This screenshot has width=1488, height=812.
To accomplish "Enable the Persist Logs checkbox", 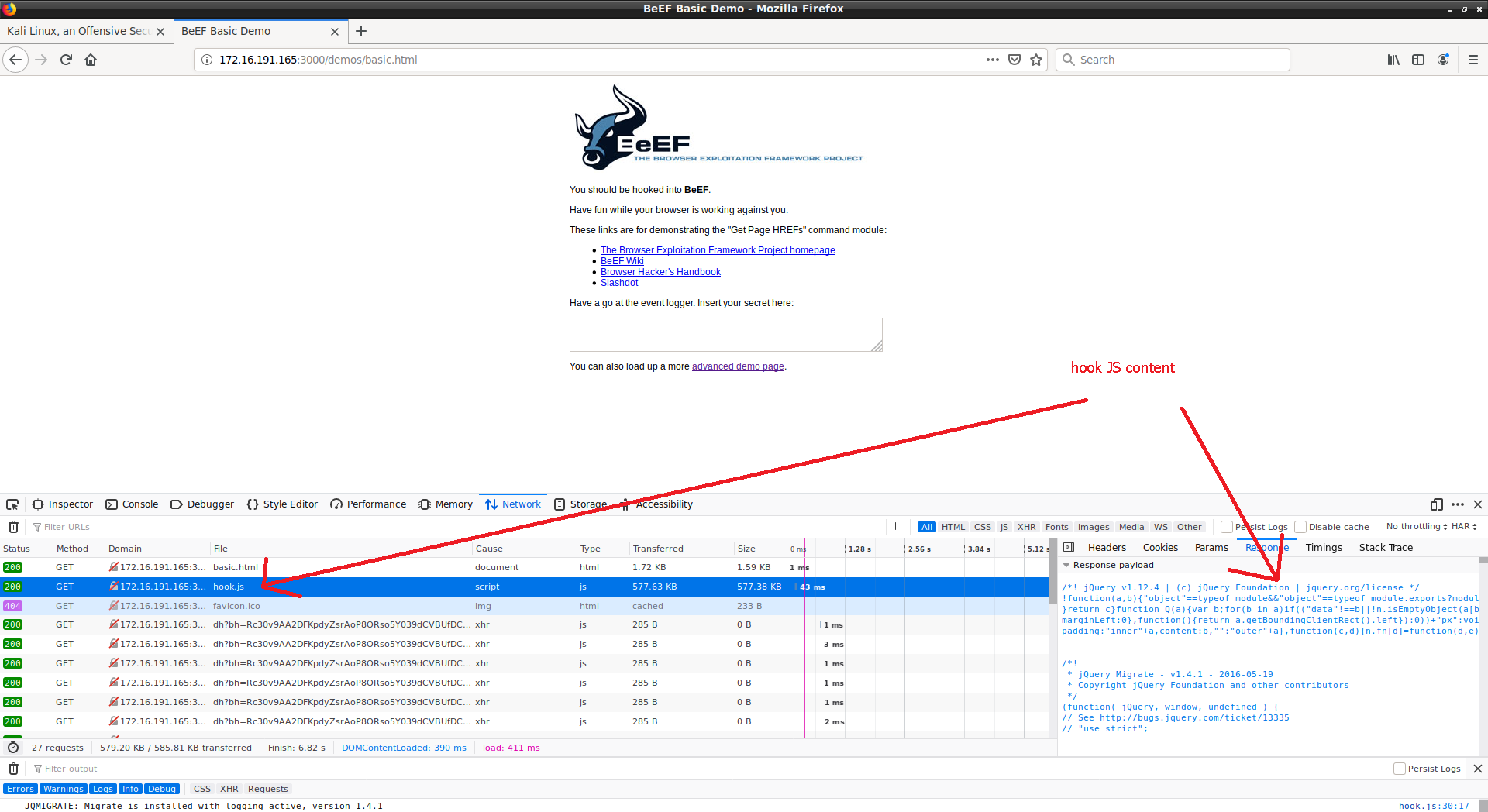I will [1227, 526].
